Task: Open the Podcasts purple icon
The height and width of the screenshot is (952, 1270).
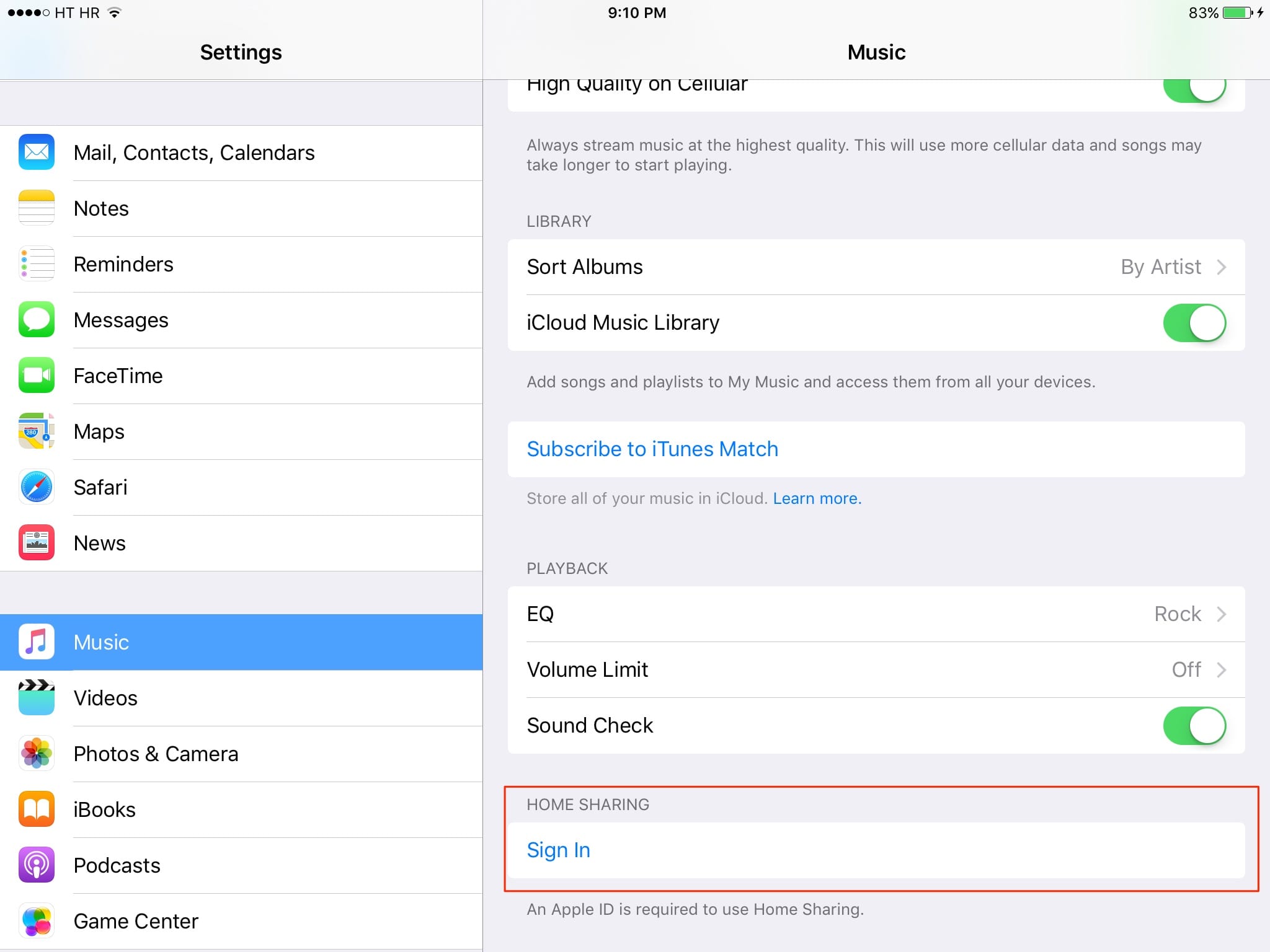Action: coord(37,865)
